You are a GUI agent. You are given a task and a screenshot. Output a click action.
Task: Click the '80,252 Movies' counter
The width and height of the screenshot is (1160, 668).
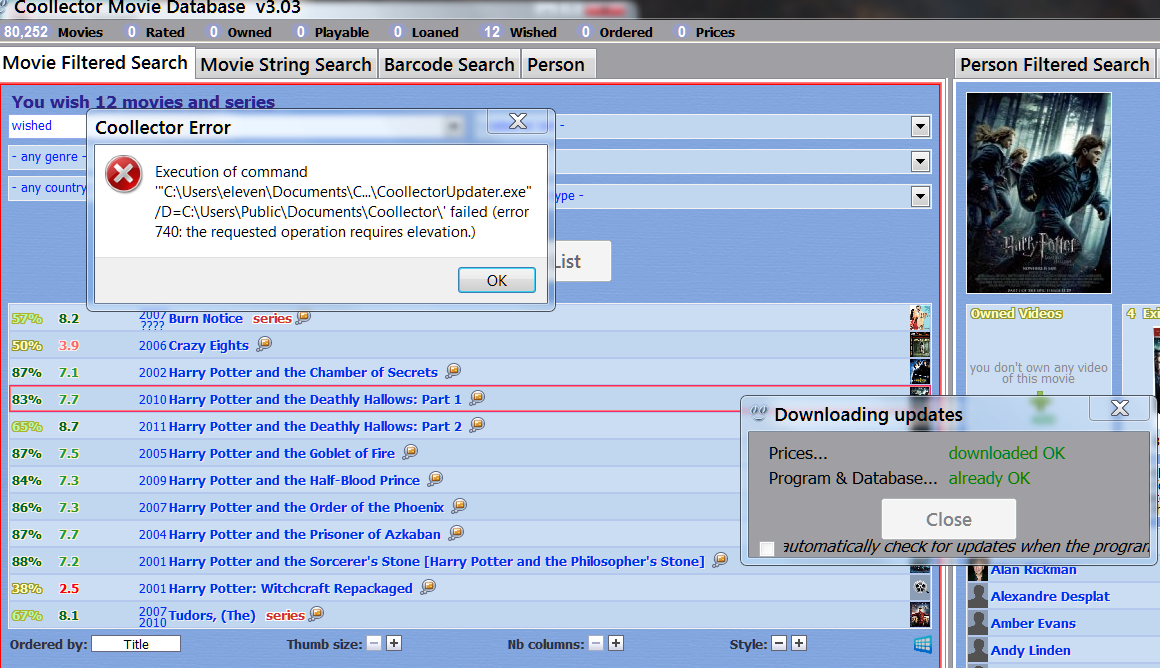[53, 33]
